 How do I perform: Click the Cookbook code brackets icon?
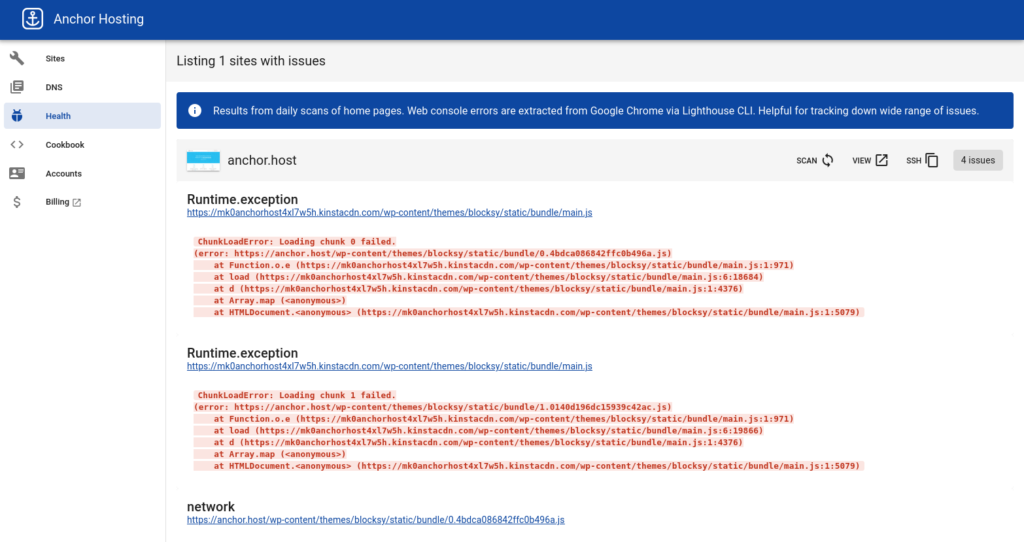point(17,145)
